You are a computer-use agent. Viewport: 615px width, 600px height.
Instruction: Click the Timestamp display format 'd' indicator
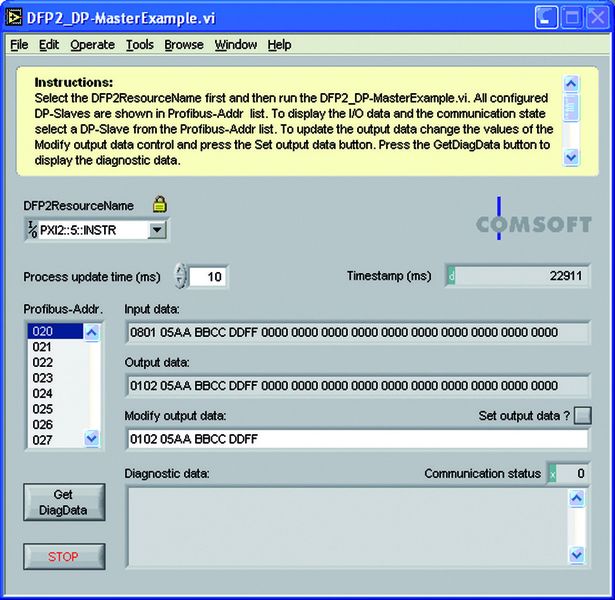coord(451,276)
